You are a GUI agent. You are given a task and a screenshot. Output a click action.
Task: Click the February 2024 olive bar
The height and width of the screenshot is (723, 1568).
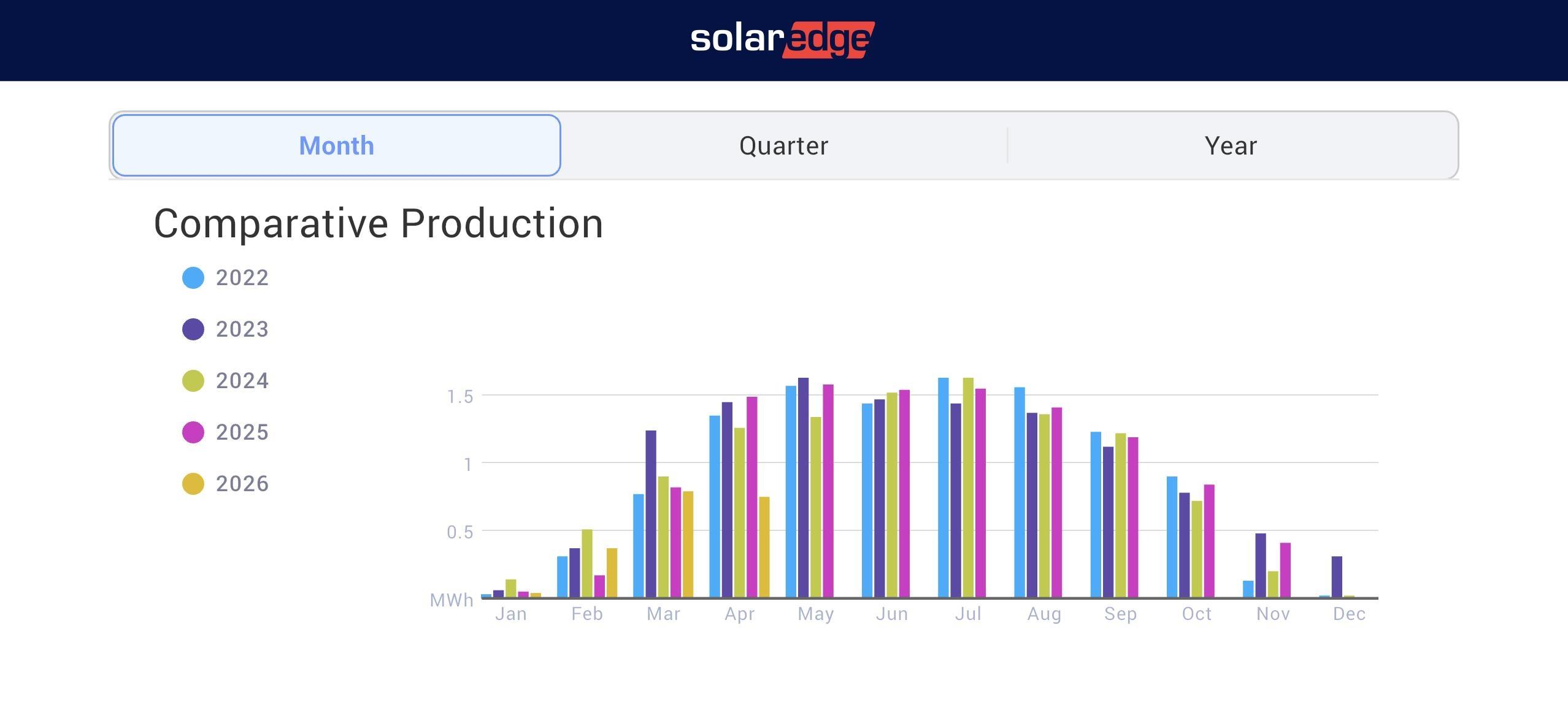coord(587,563)
